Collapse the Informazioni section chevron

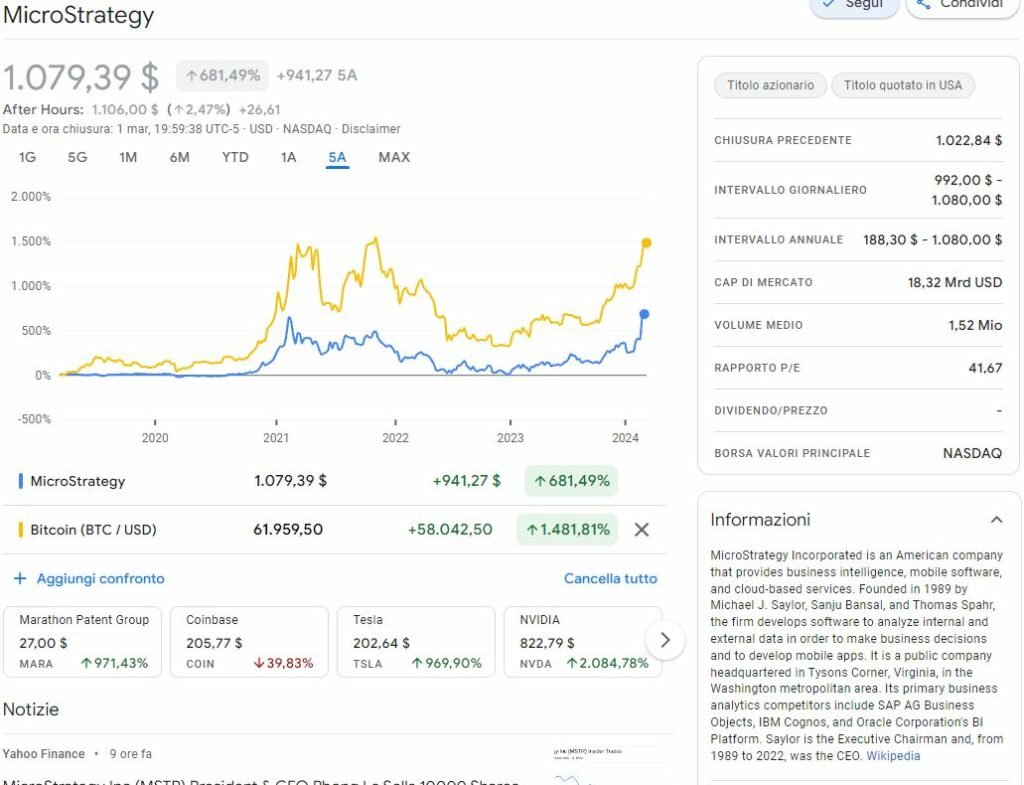coord(996,520)
